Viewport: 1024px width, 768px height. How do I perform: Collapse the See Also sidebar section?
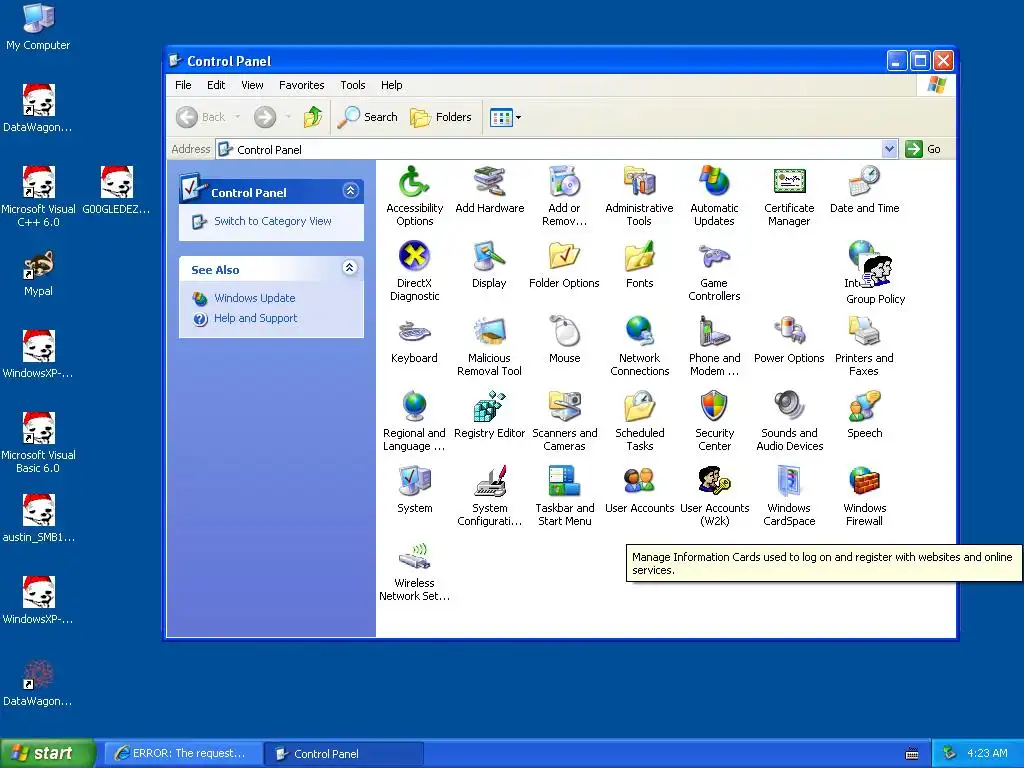coord(349,268)
